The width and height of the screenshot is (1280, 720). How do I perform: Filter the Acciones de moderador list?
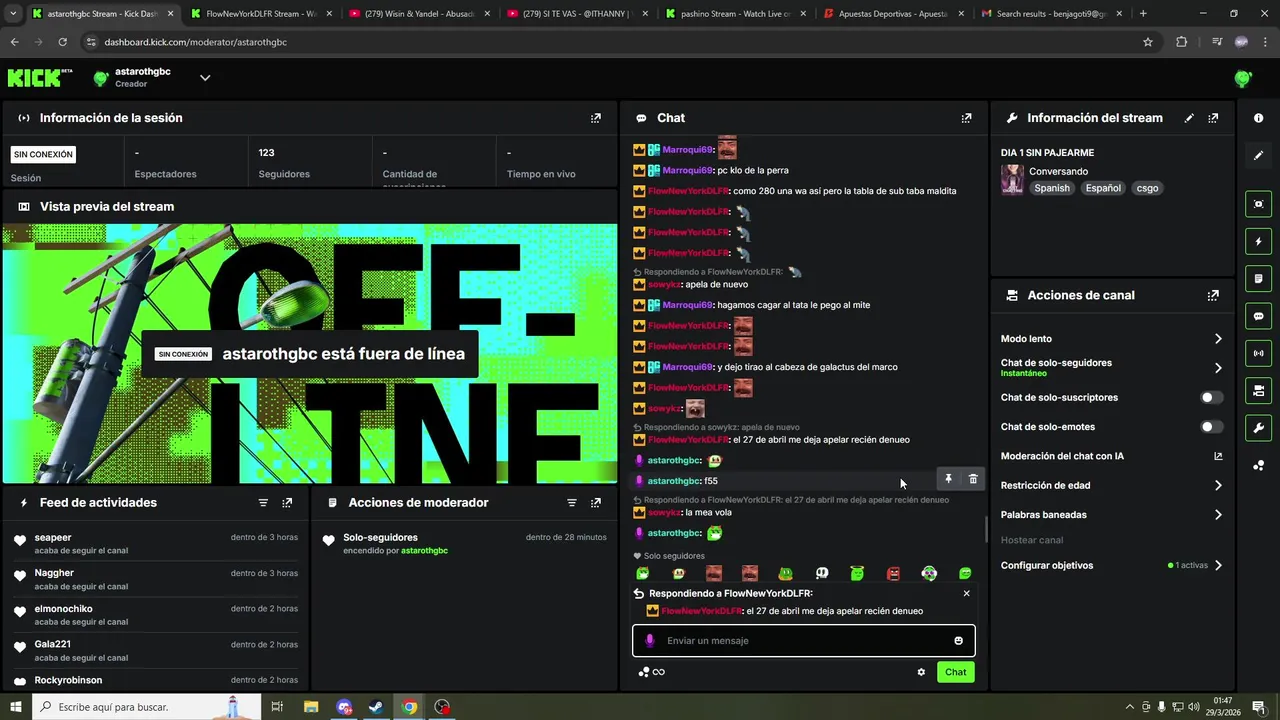[x=572, y=503]
